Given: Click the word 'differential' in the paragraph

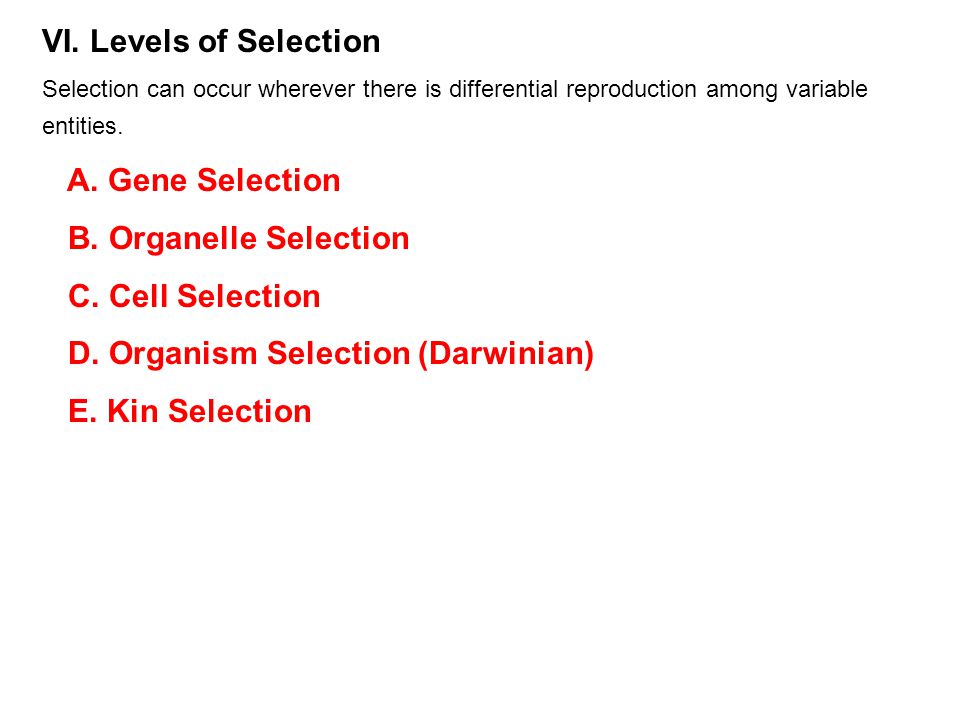Looking at the screenshot, I should (503, 89).
